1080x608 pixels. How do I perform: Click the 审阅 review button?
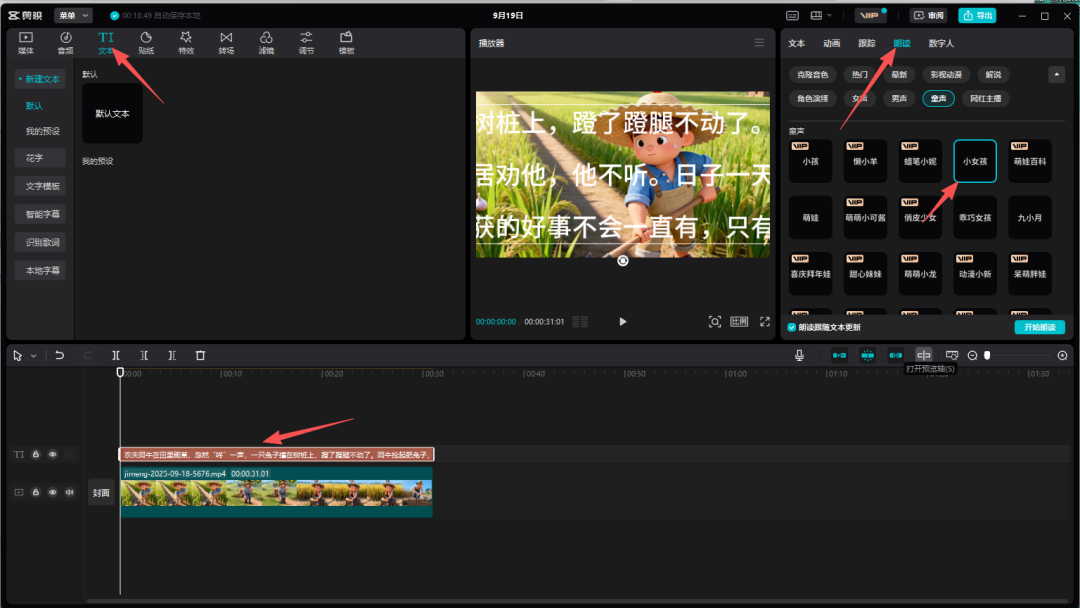pyautogui.click(x=929, y=15)
